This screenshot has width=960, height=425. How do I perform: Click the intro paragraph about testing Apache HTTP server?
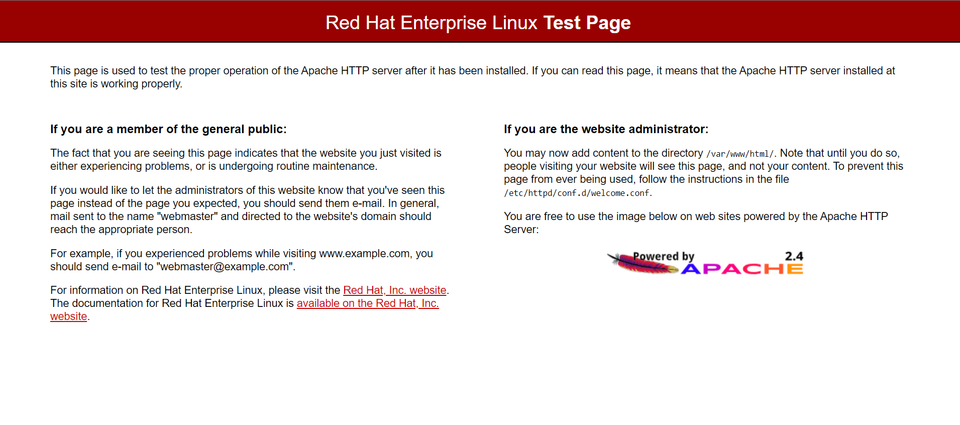[x=472, y=77]
